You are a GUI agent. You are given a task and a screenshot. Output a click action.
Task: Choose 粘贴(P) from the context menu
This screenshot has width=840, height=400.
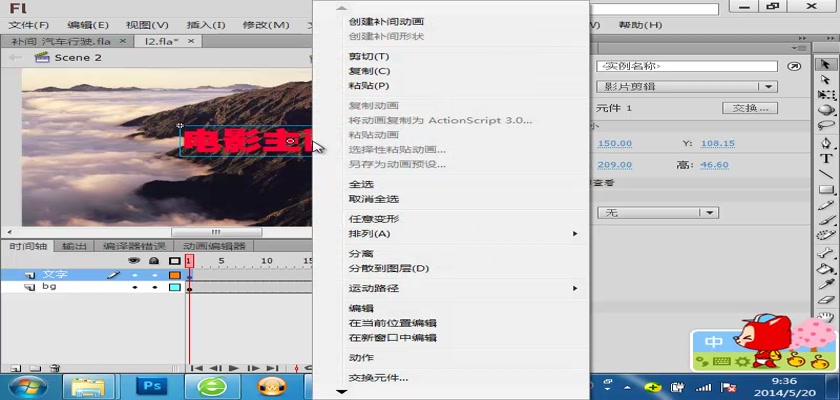click(369, 86)
